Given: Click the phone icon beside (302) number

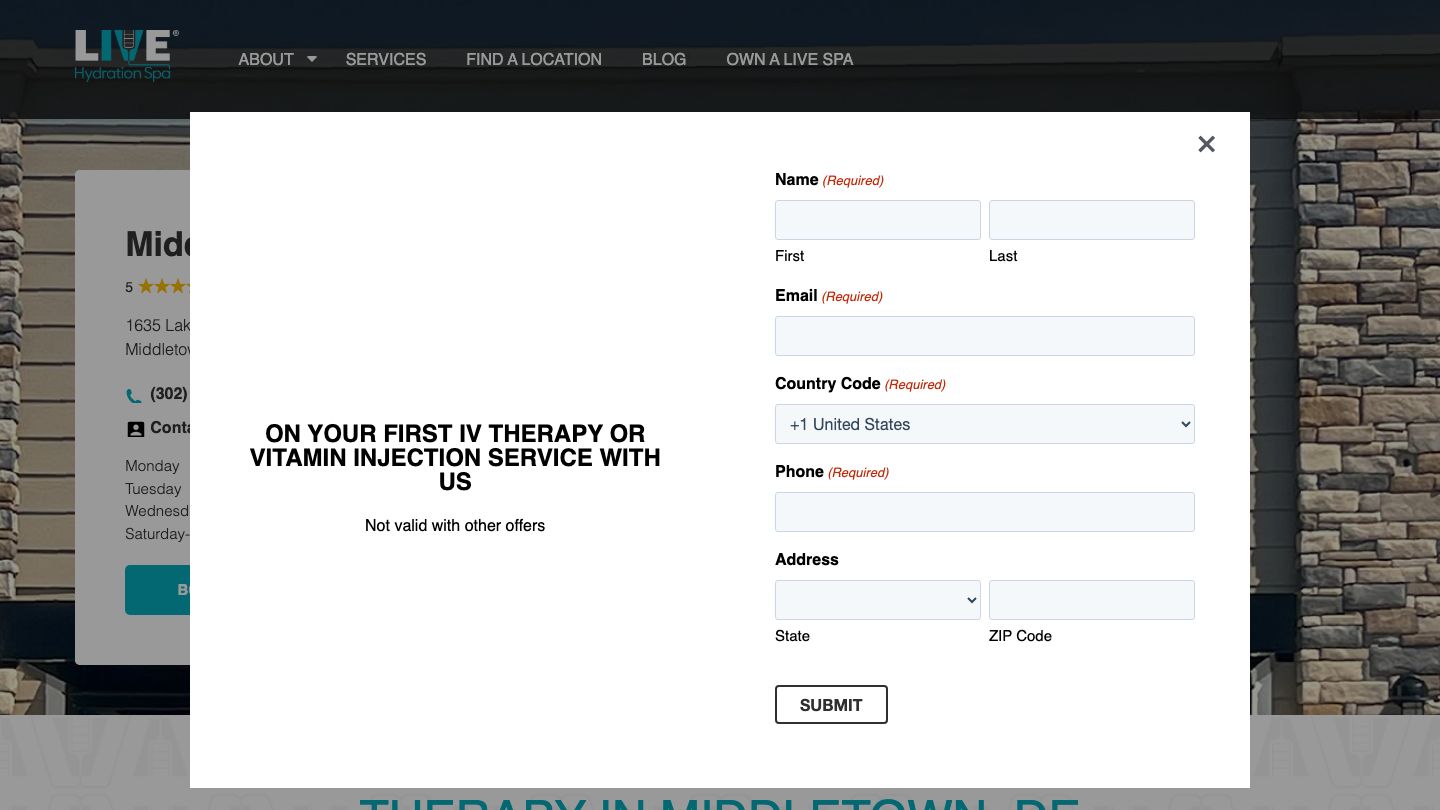Looking at the screenshot, I should [134, 395].
